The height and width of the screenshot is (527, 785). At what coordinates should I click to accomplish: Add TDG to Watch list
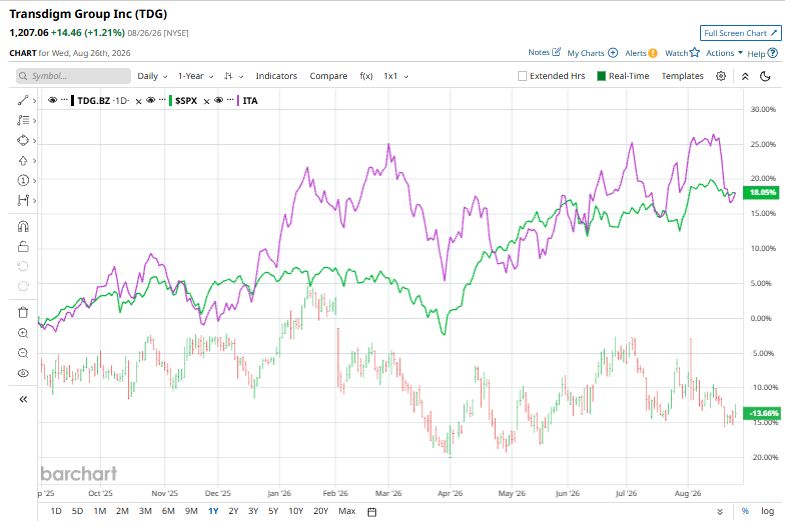(x=682, y=53)
